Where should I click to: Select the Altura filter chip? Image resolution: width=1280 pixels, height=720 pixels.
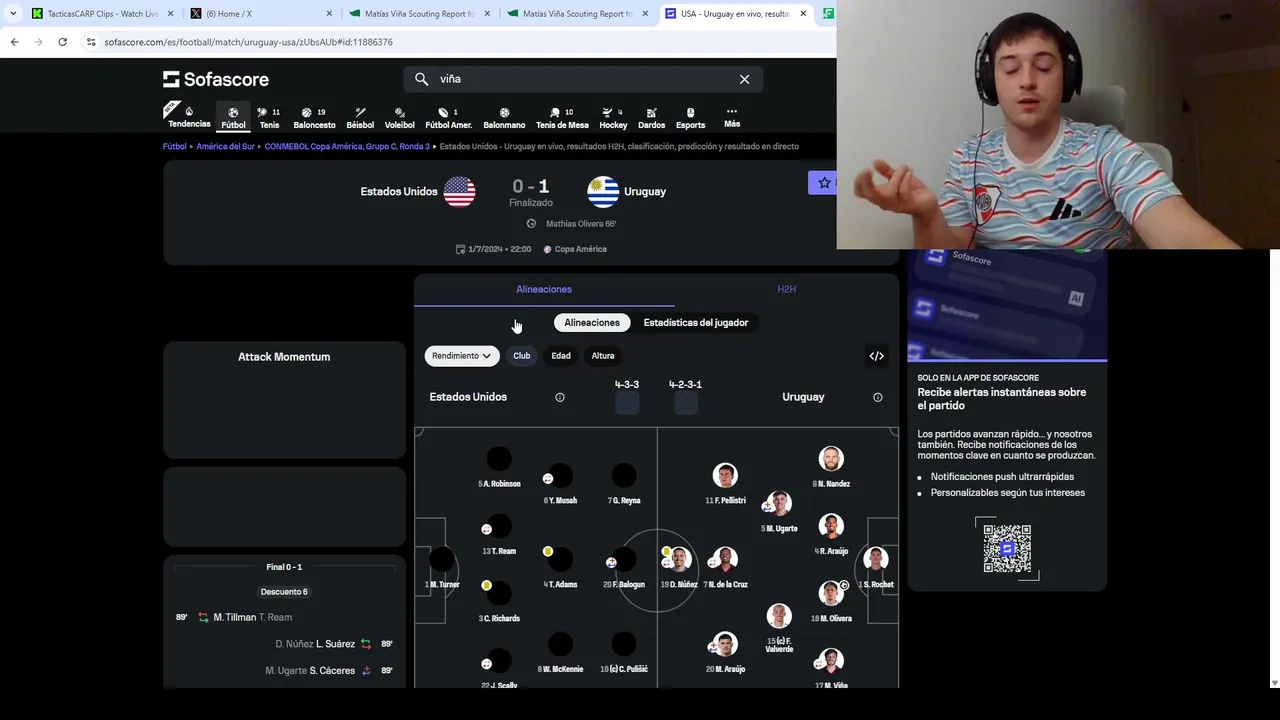603,356
